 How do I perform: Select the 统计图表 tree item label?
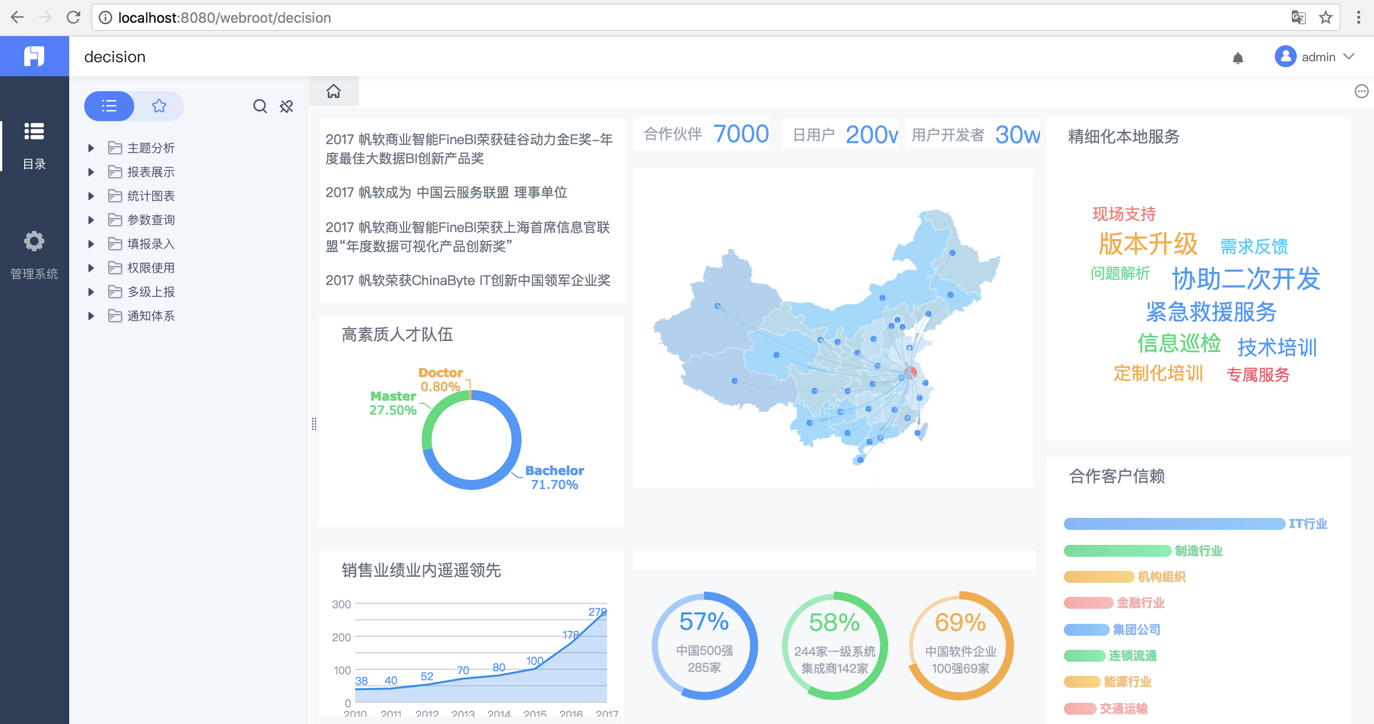coord(151,196)
